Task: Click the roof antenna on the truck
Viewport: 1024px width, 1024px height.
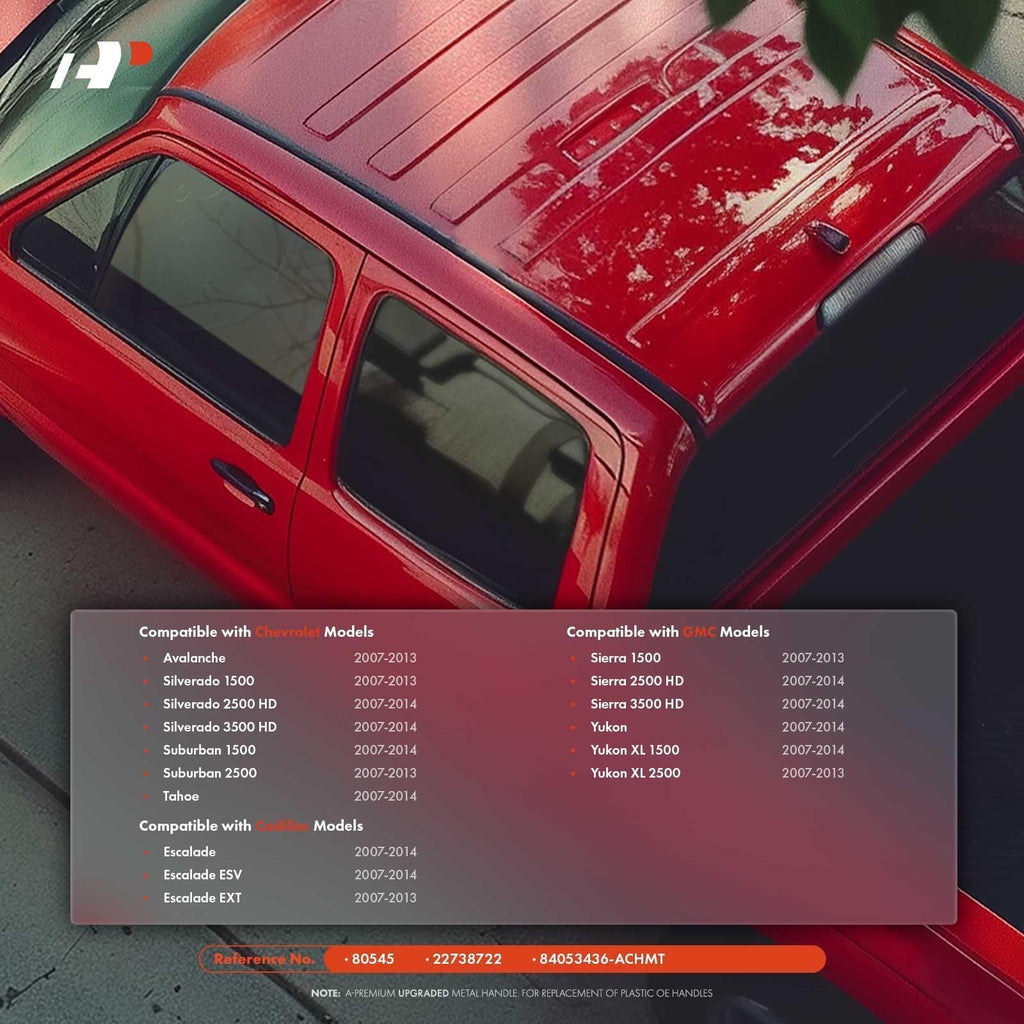Action: (x=827, y=236)
